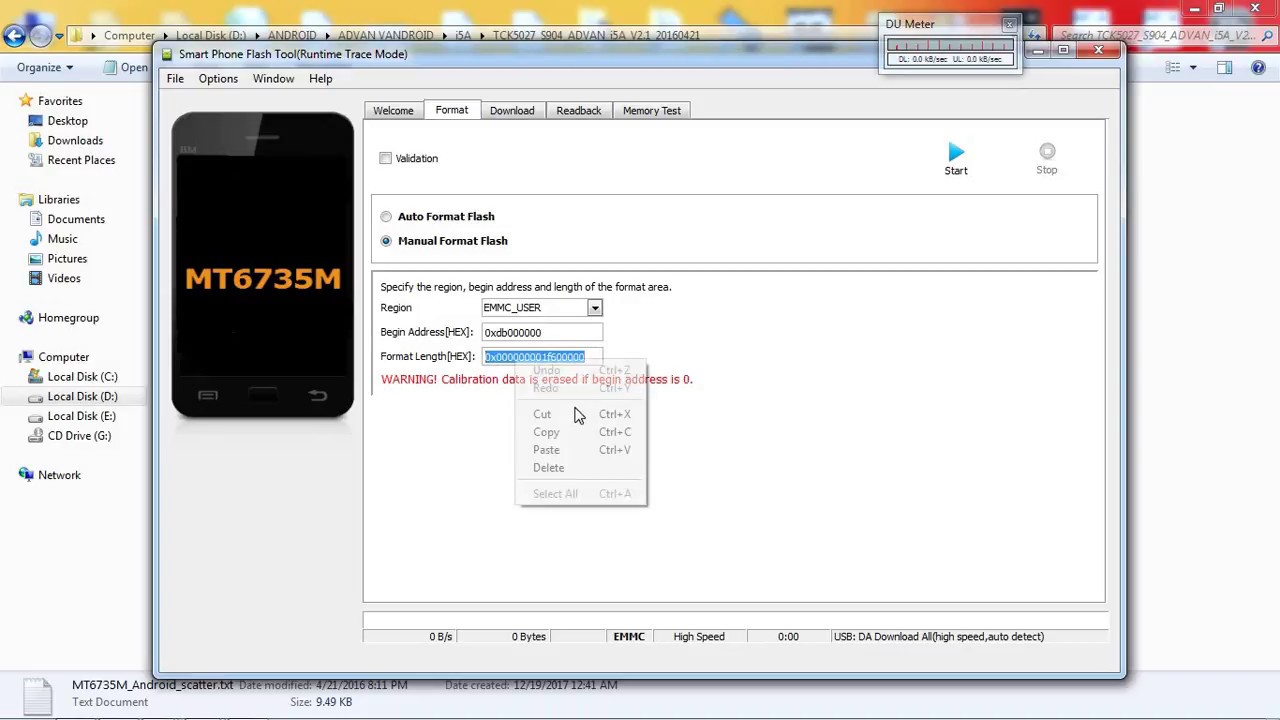Switch to the Readback tab
1280x720 pixels.
click(579, 111)
